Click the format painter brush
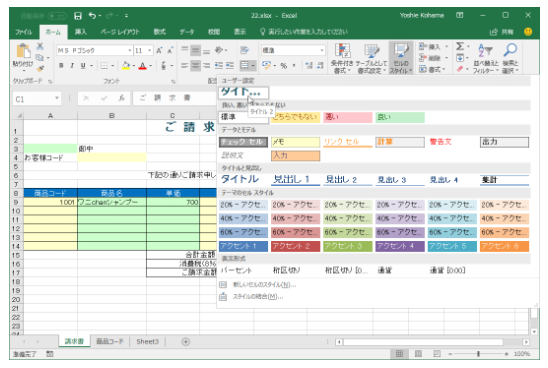 coord(40,68)
